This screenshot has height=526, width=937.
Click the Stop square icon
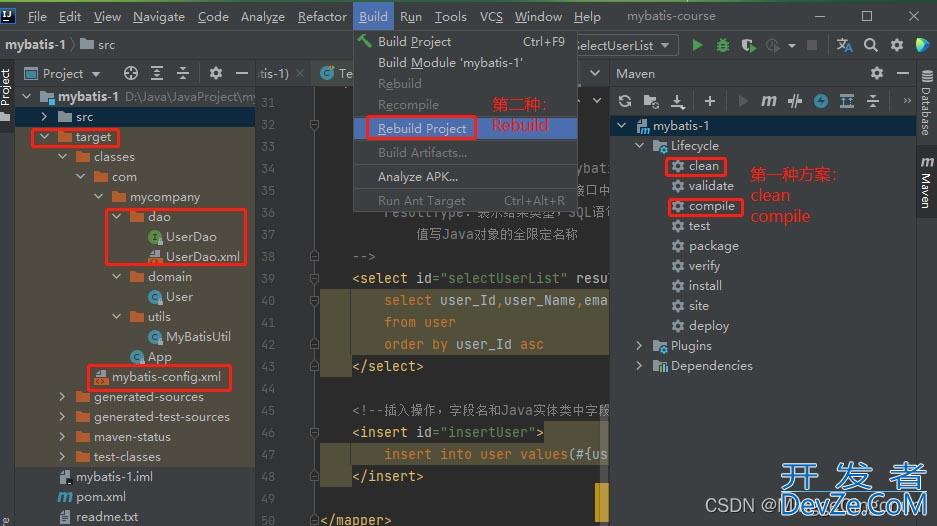pos(812,45)
